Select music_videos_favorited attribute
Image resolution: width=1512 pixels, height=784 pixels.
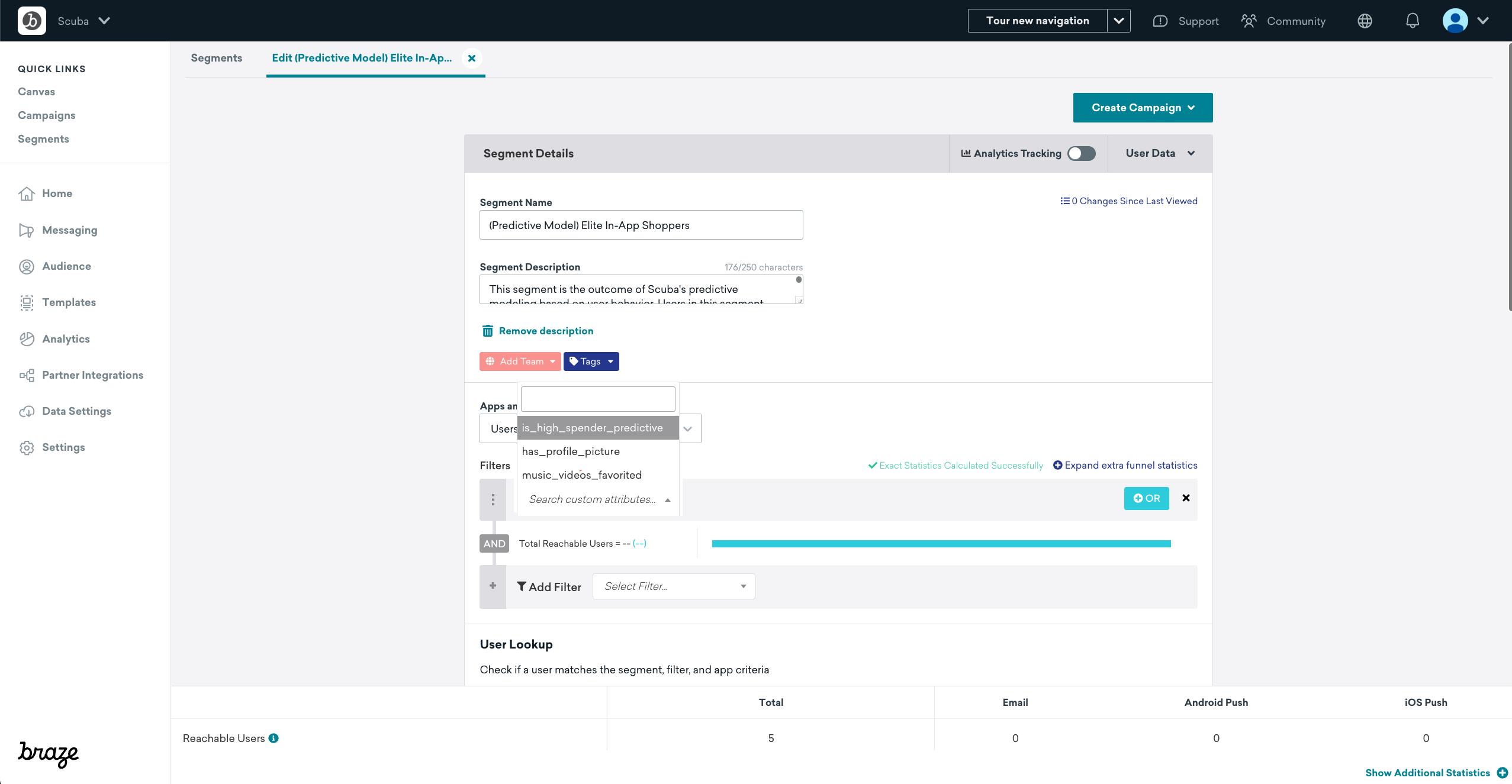point(598,475)
